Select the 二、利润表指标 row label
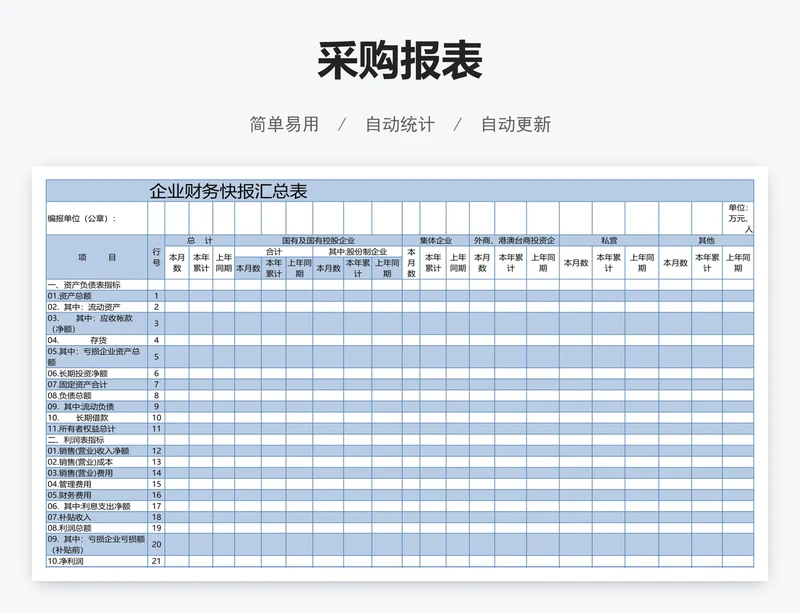This screenshot has width=800, height=613. 97,439
